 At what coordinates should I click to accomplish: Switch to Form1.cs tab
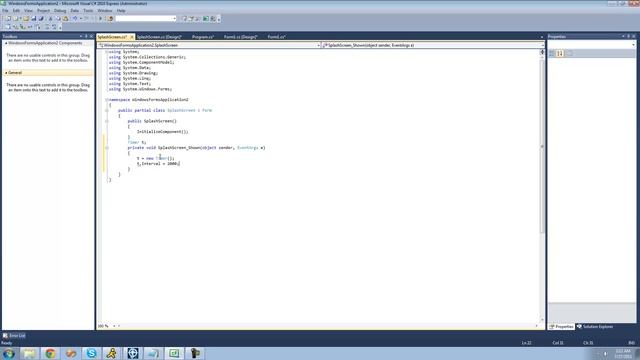coord(276,37)
